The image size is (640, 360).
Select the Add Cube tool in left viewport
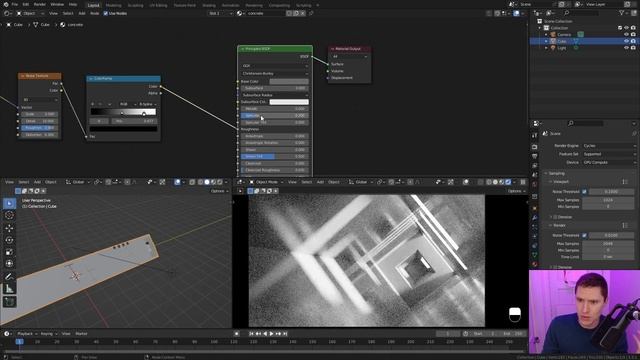point(9,302)
